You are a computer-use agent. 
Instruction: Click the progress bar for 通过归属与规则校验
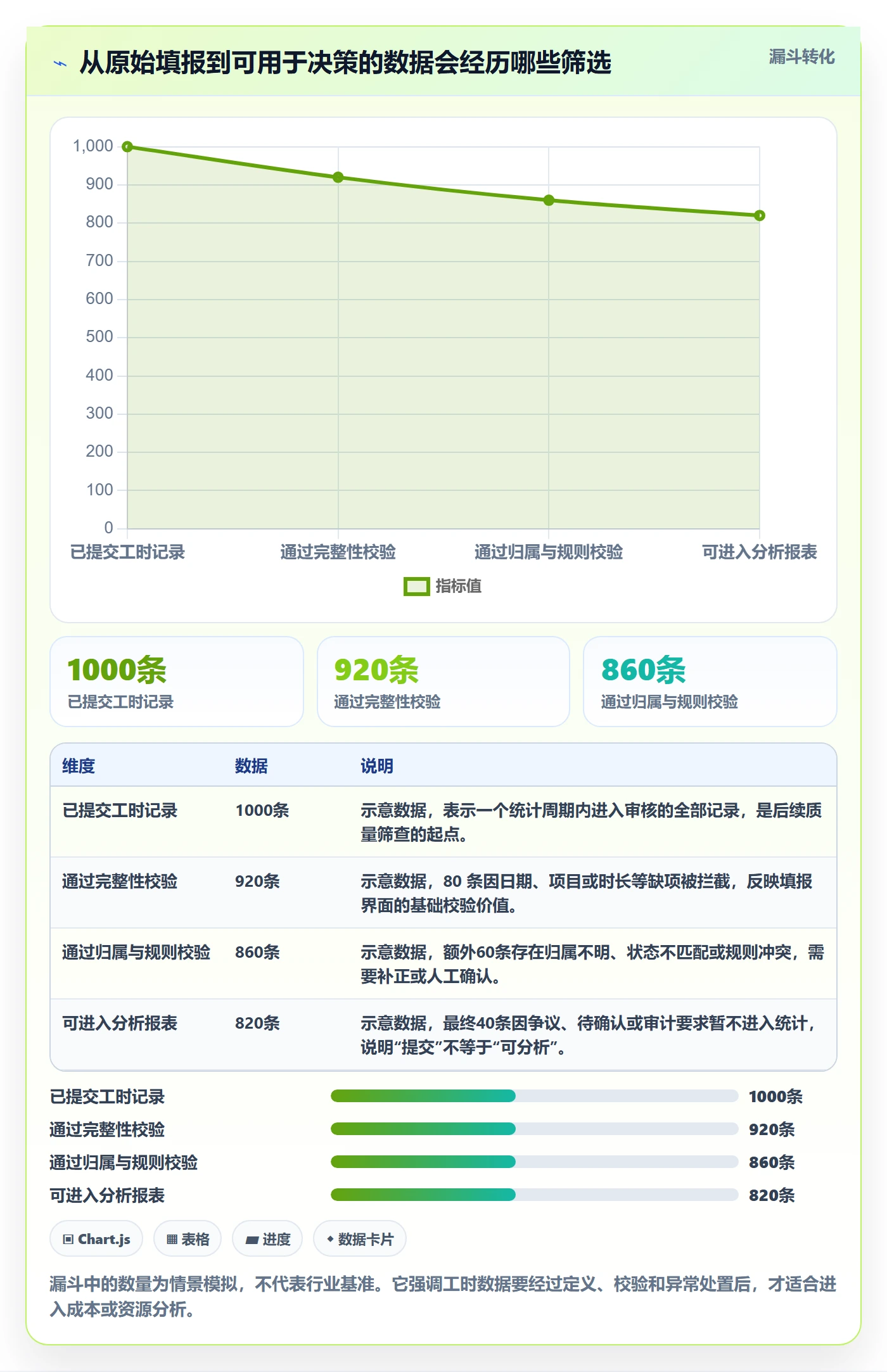click(534, 1162)
